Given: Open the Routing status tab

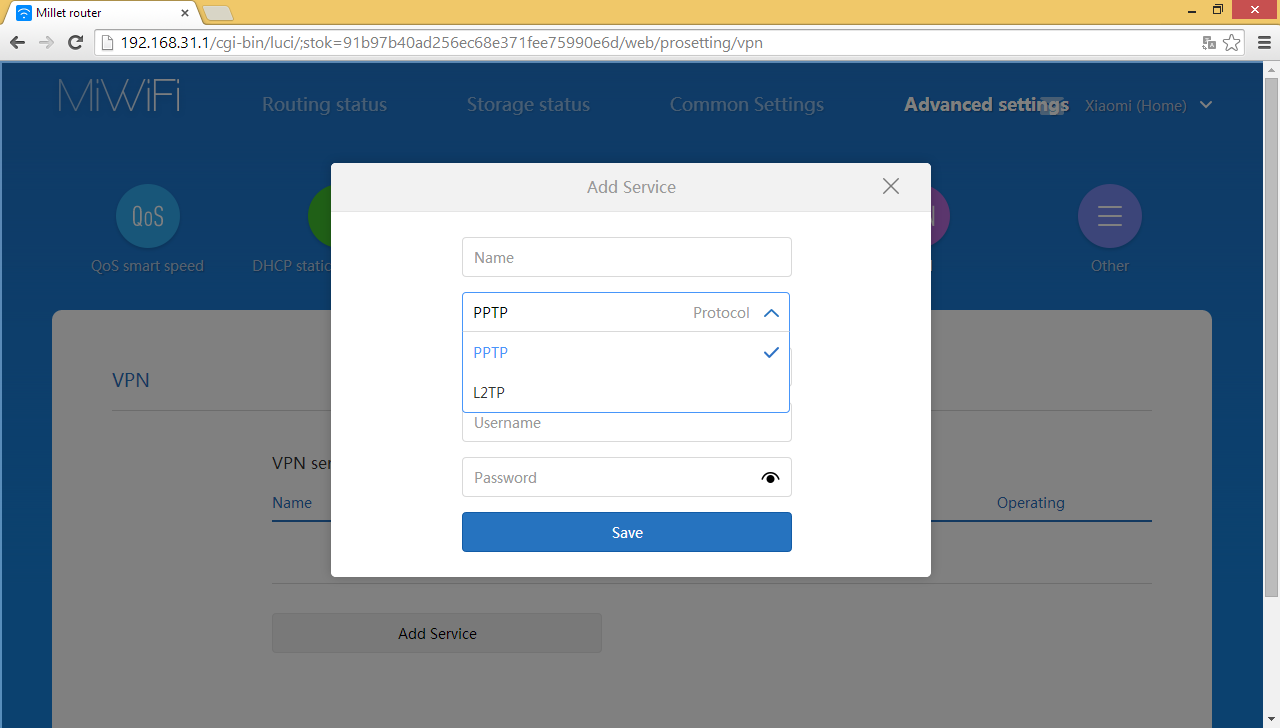Looking at the screenshot, I should [324, 105].
